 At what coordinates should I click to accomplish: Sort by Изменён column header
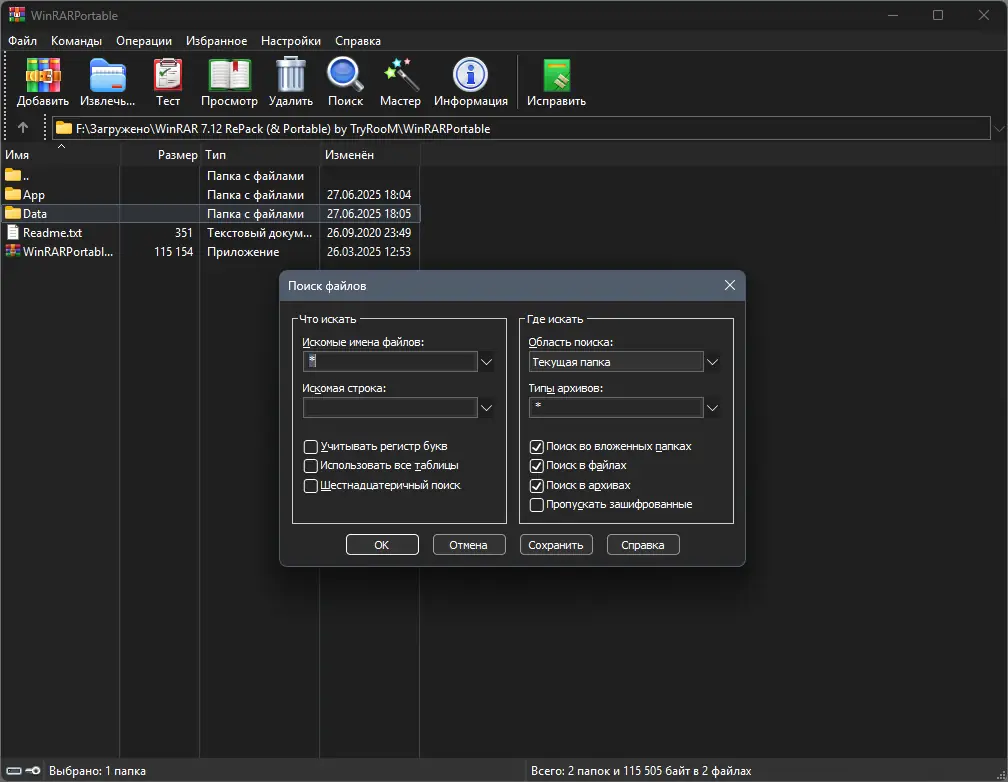click(x=370, y=154)
